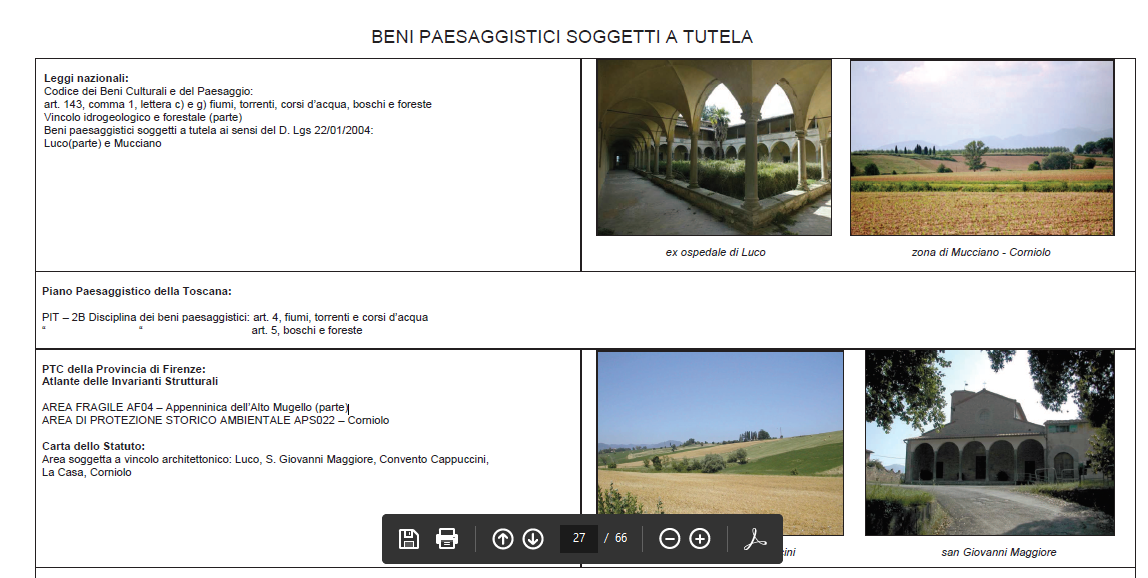
Task: Click the Mucciano - Corniolo field photo
Action: coord(981,147)
